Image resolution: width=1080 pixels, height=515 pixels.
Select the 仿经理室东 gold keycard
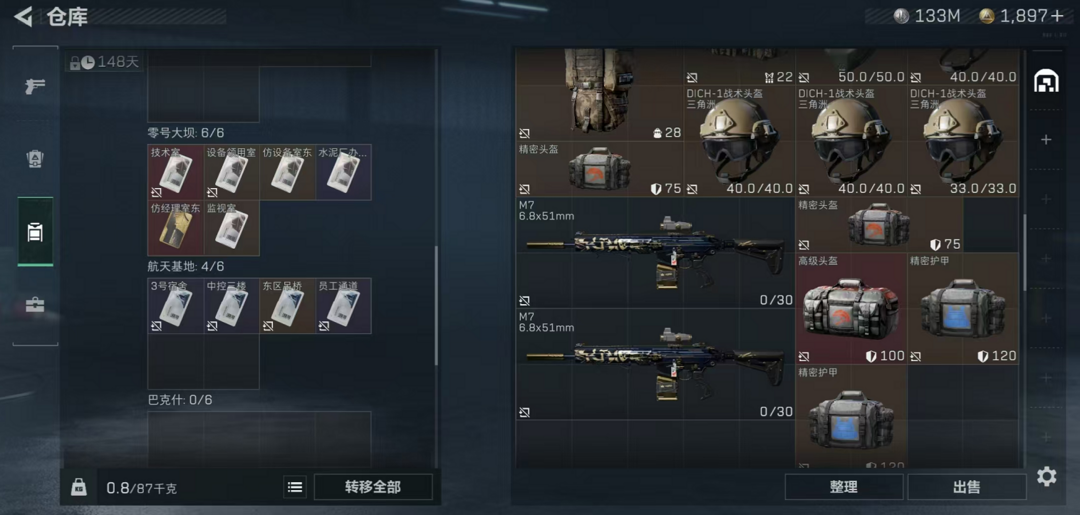click(176, 228)
